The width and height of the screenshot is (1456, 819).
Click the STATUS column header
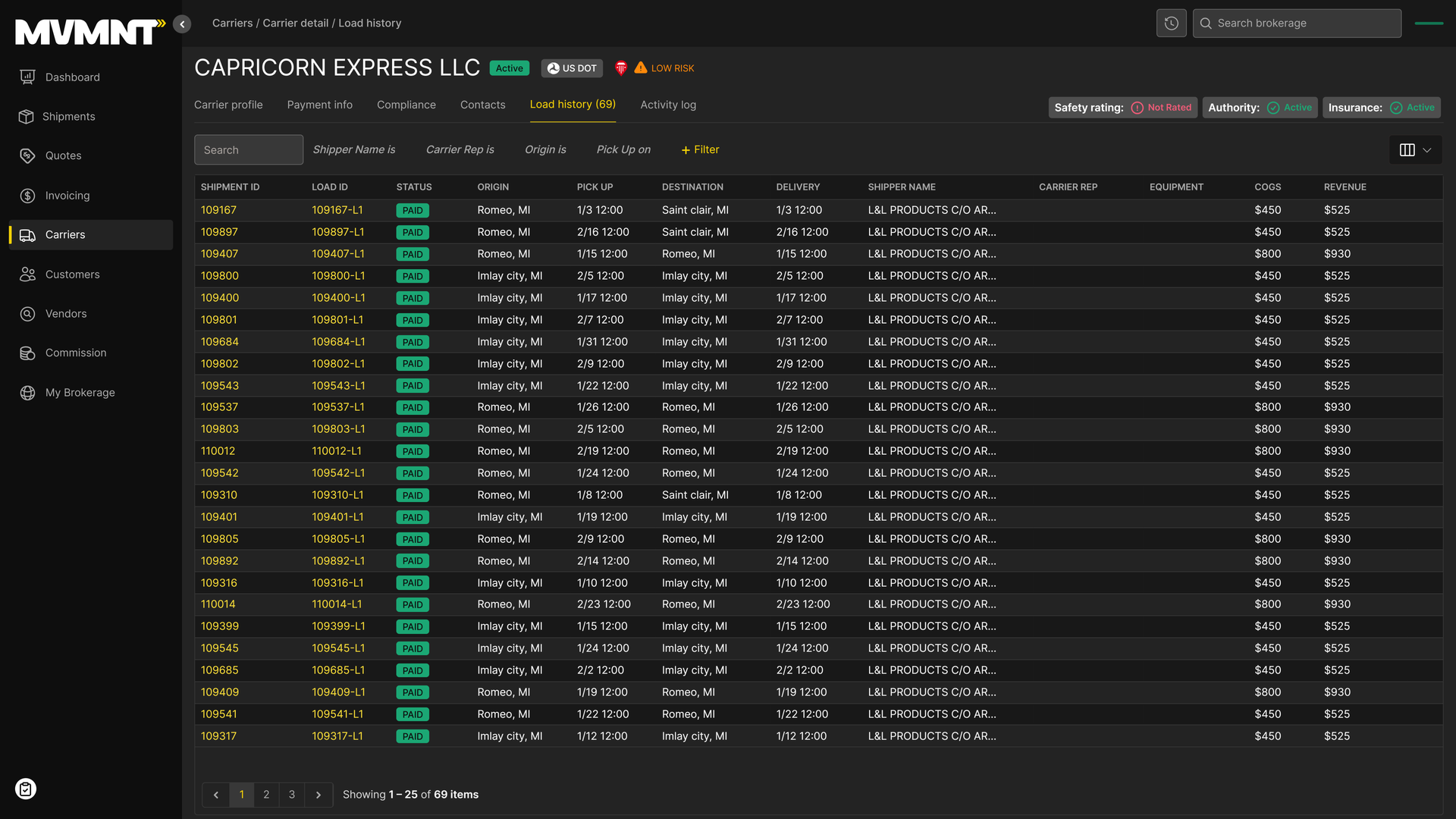pyautogui.click(x=414, y=187)
